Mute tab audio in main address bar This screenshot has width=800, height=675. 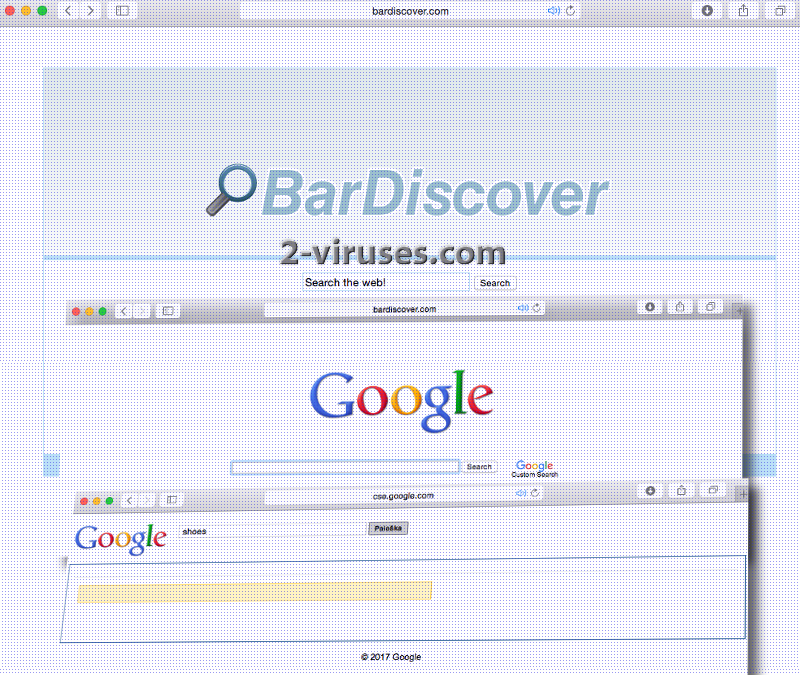pos(554,11)
